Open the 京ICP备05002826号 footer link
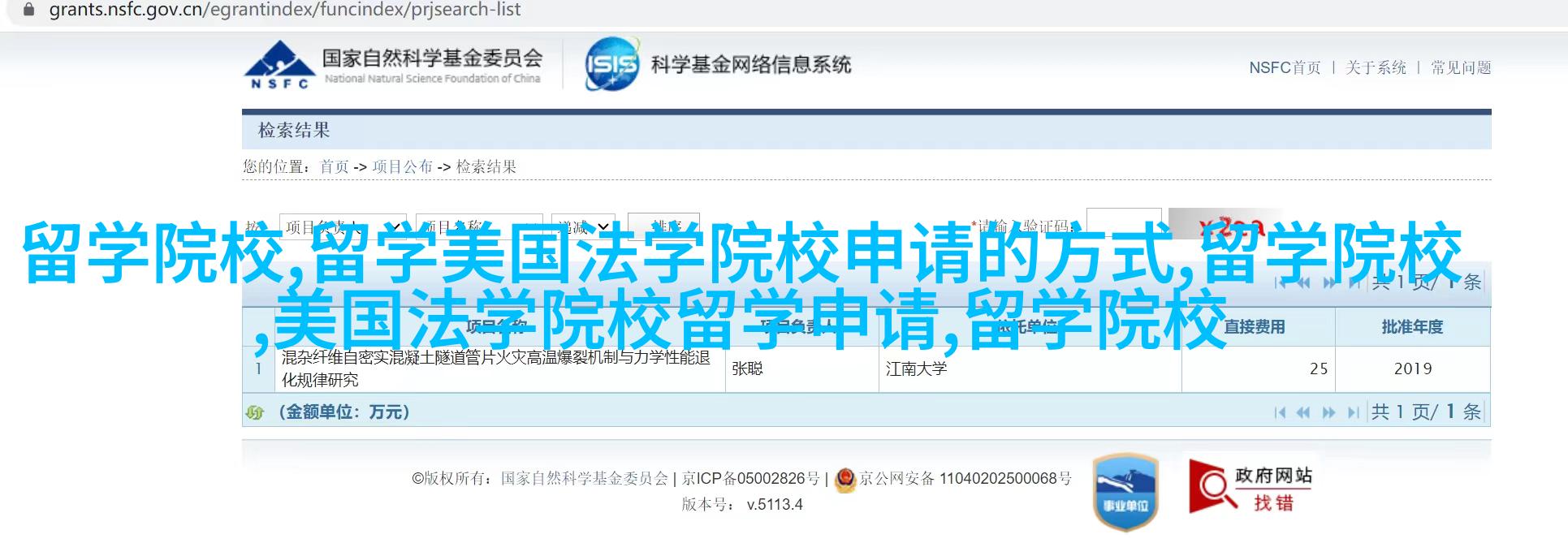The height and width of the screenshot is (556, 1568). (751, 479)
